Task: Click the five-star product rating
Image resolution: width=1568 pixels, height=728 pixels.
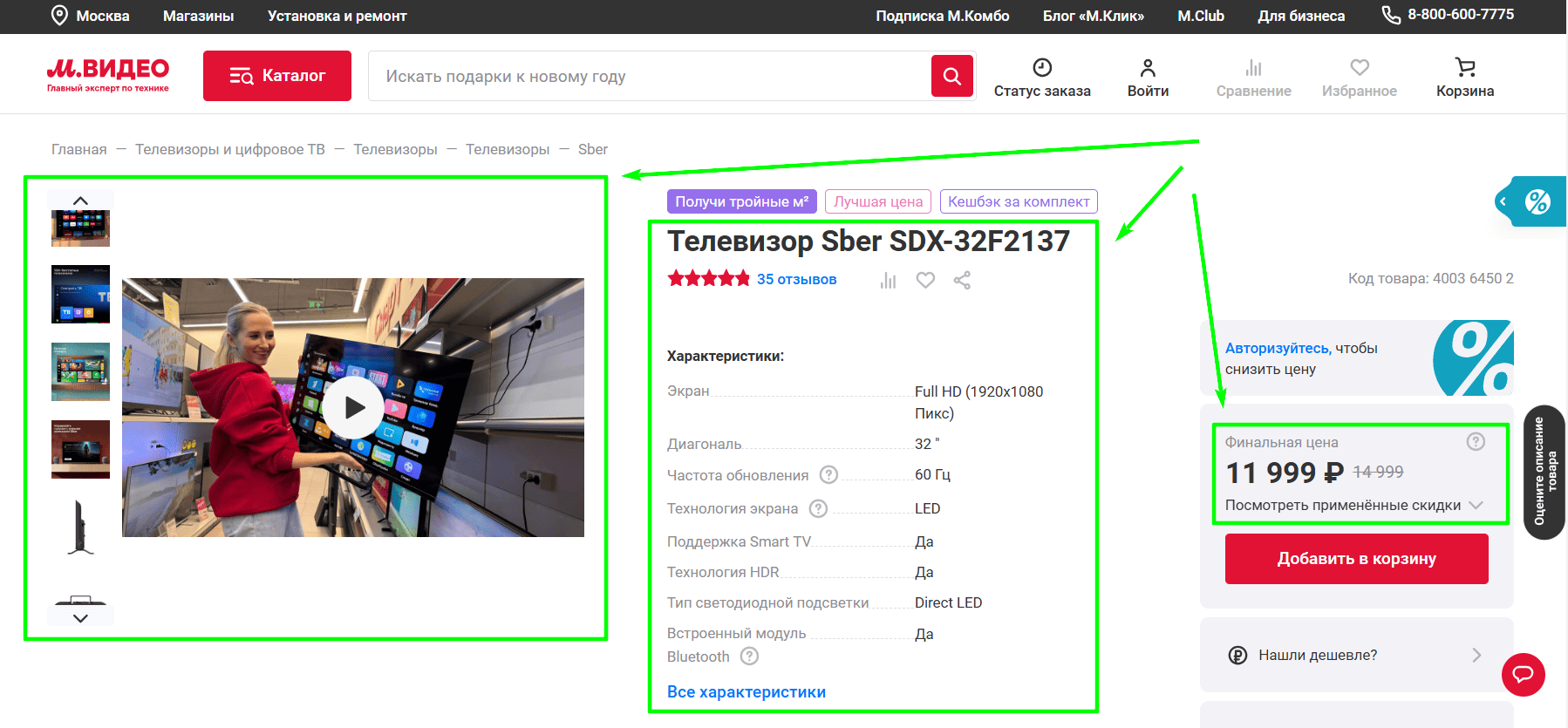Action: click(708, 279)
